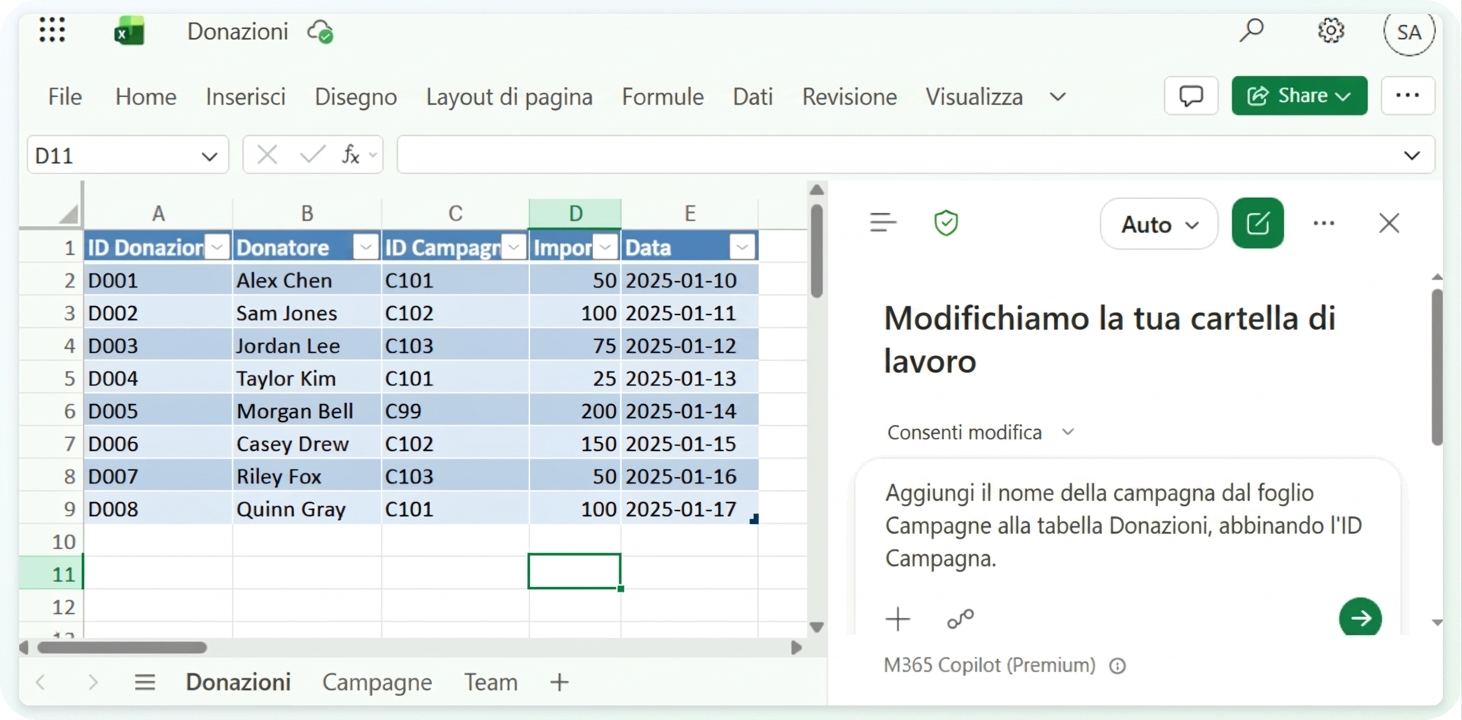Click the spreadsheet vertical scrollbar thumb
This screenshot has width=1462, height=720.
[817, 251]
